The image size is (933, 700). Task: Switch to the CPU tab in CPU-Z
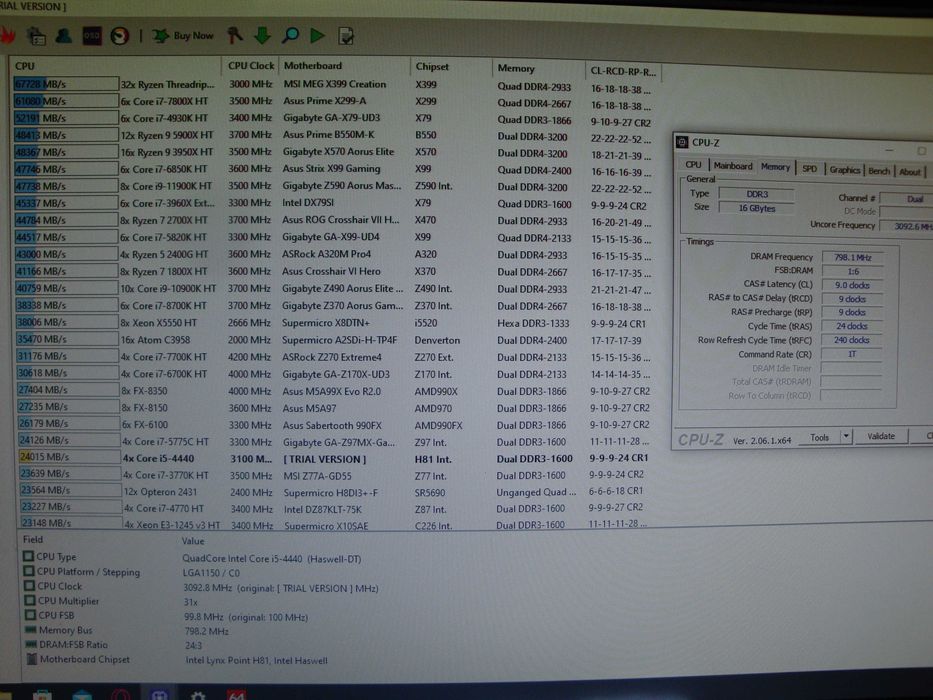click(693, 165)
